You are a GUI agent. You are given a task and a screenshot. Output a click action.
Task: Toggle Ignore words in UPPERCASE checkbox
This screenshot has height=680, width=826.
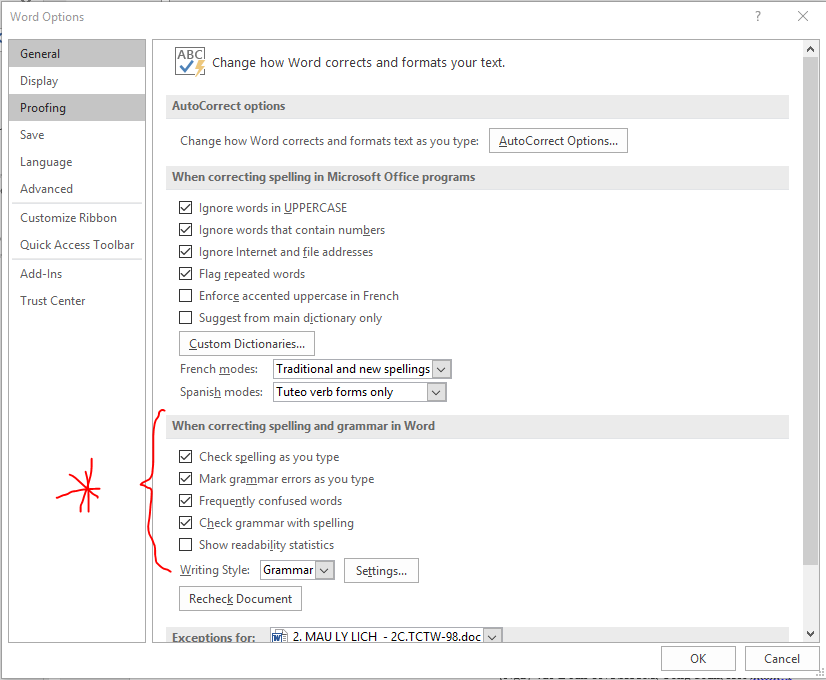click(185, 208)
